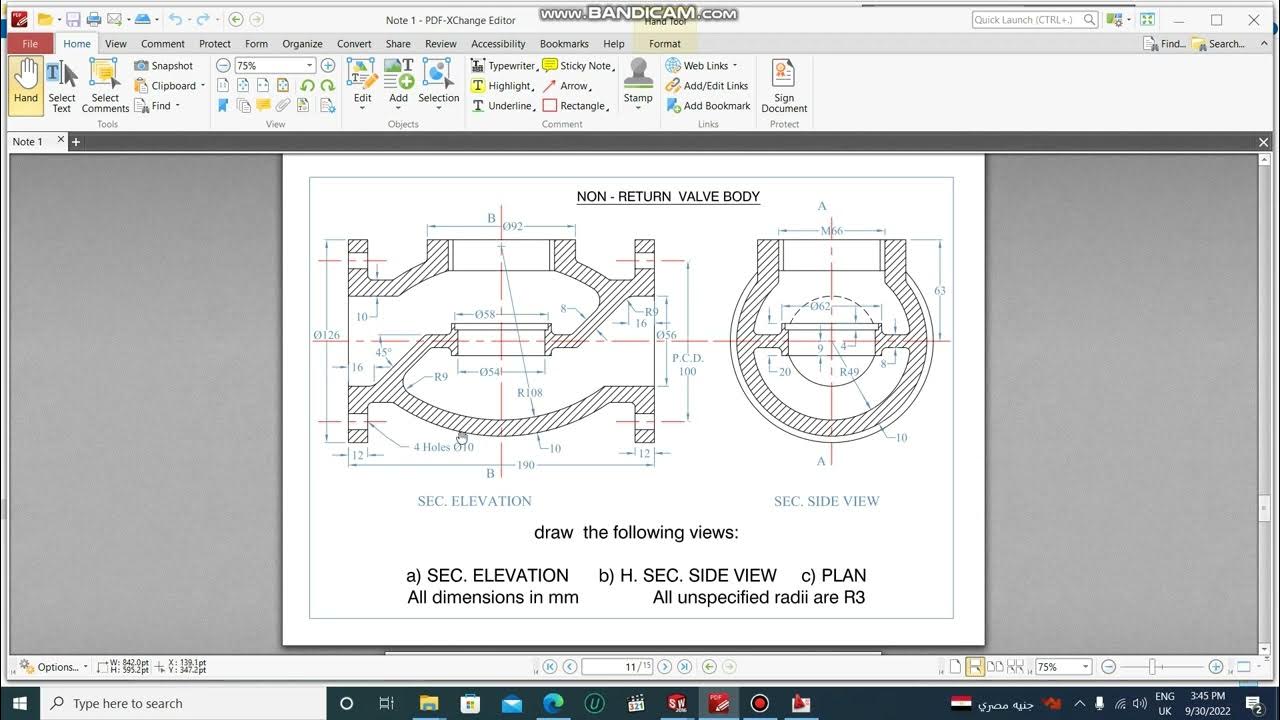The height and width of the screenshot is (720, 1280).
Task: Click Add Bookmark in Links group
Action: coord(708,106)
